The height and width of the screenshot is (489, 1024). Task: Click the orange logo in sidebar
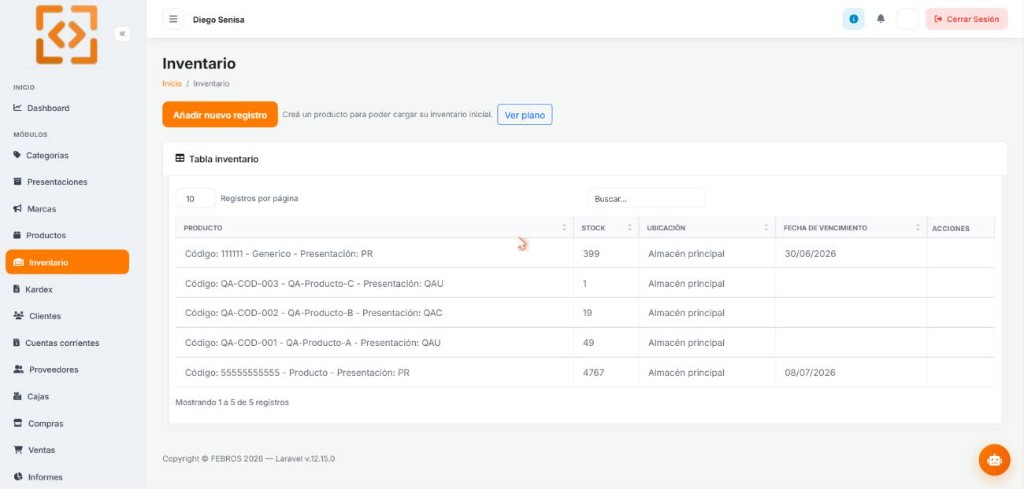pos(67,35)
